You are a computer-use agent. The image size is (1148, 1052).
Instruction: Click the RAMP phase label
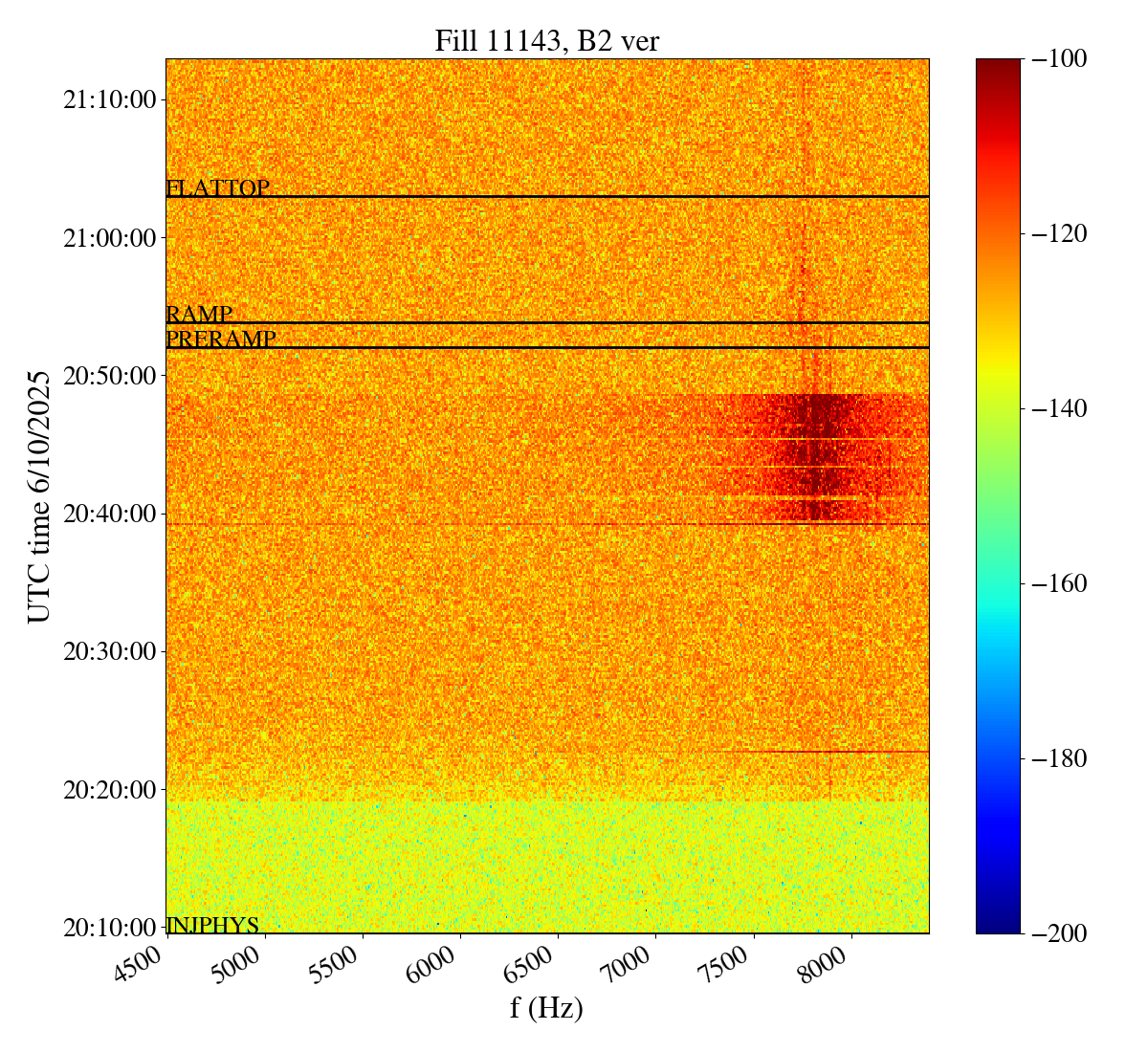[x=199, y=315]
